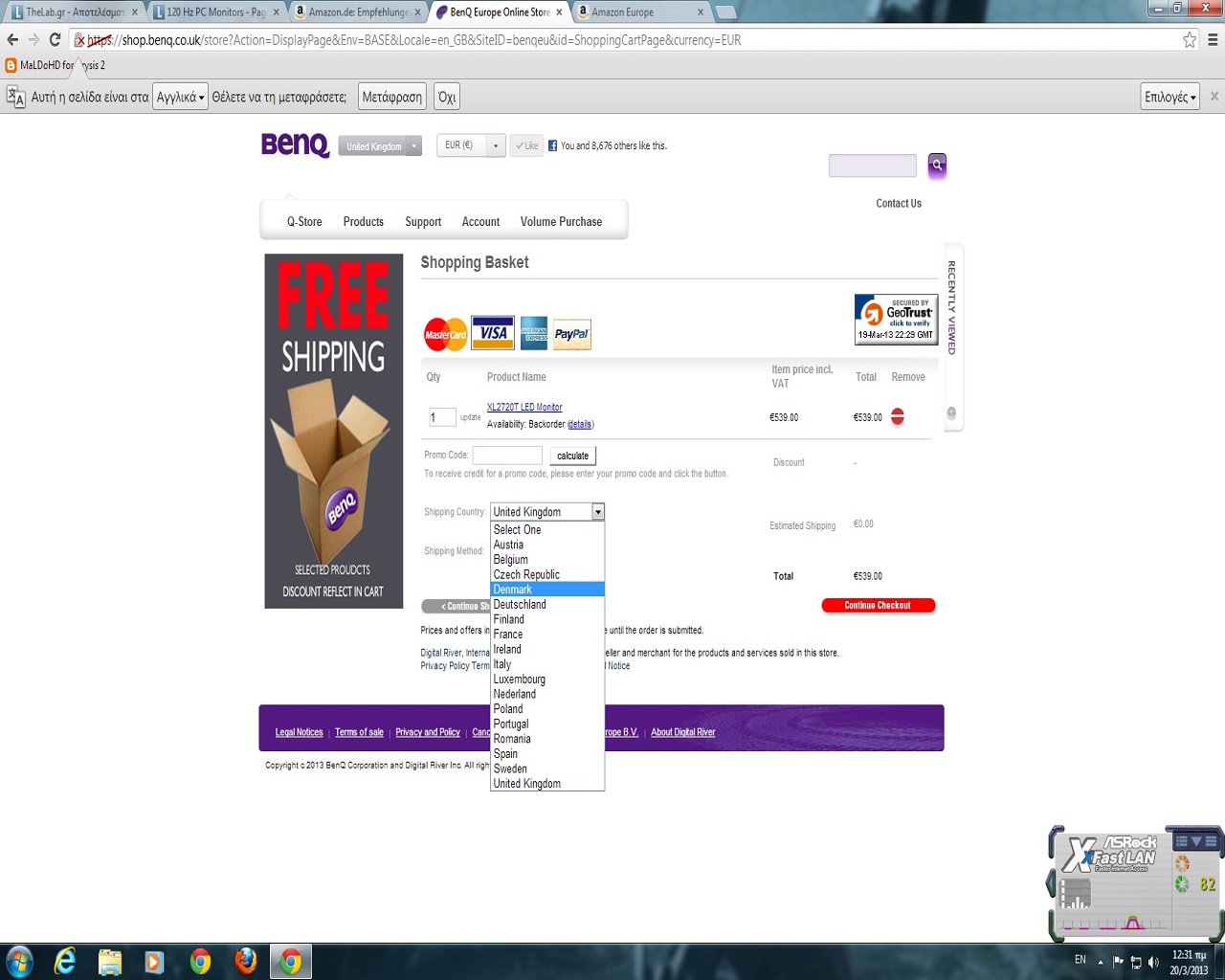Close the translate bar

(x=1214, y=97)
